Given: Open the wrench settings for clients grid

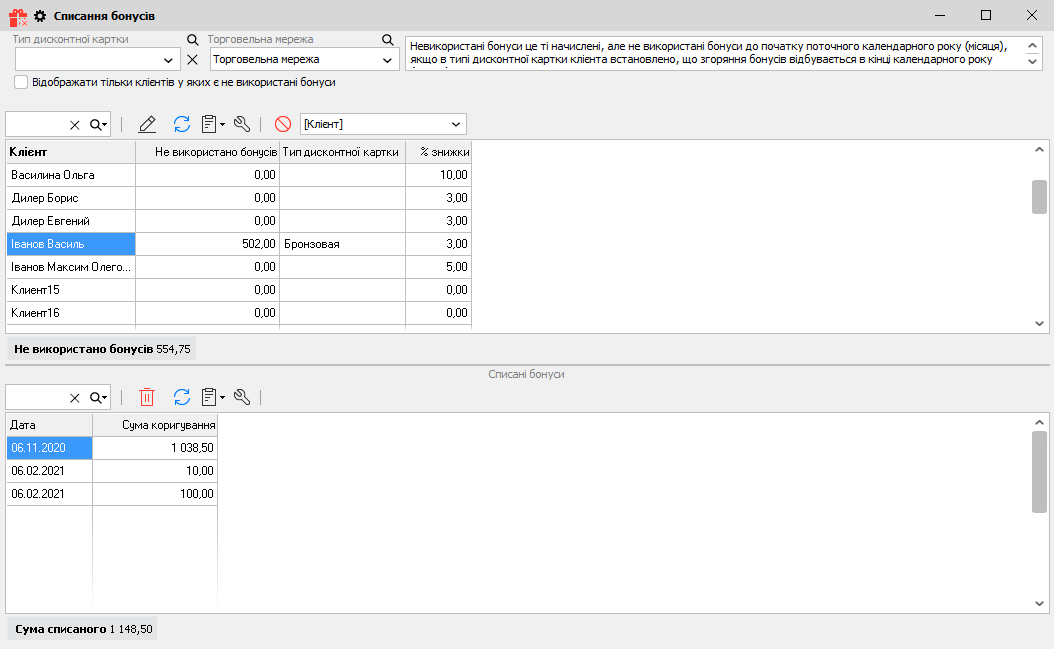Looking at the screenshot, I should pyautogui.click(x=241, y=124).
